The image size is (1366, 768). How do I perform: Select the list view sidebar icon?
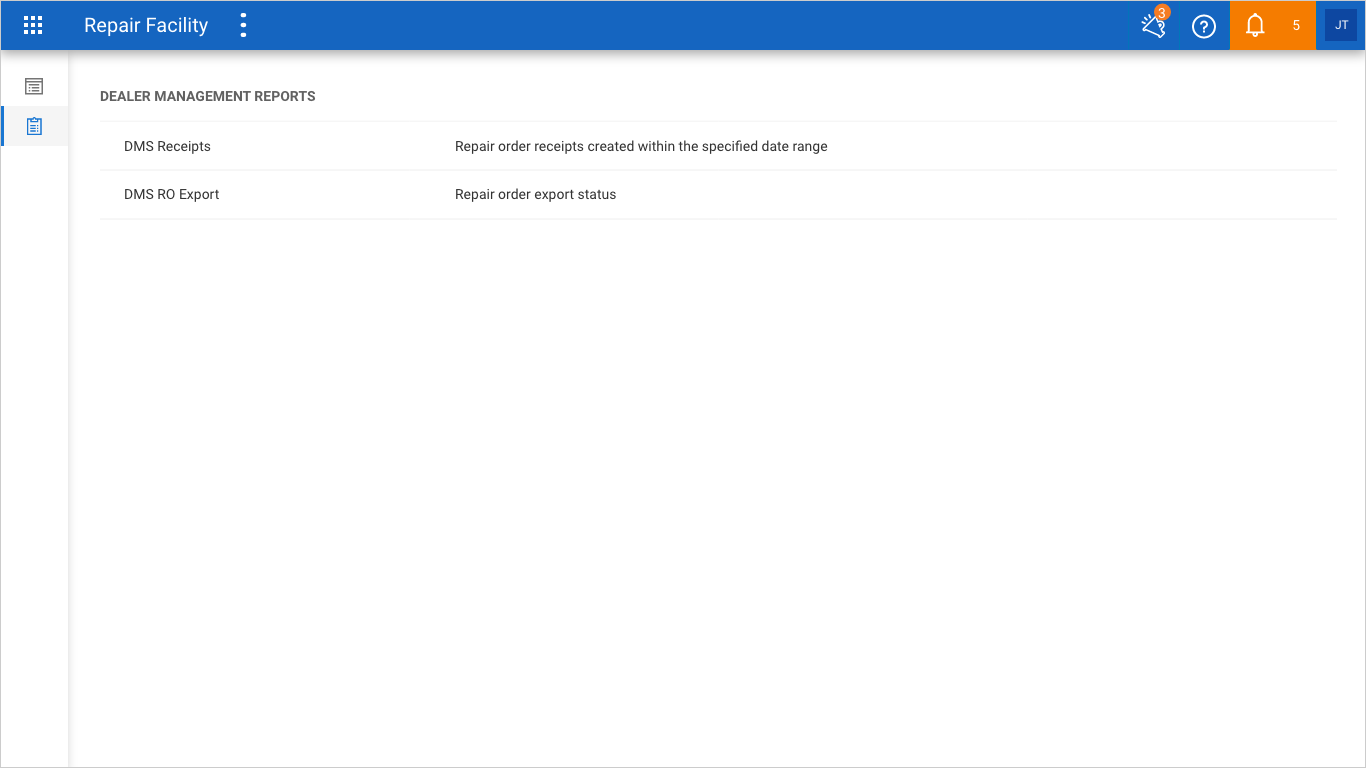coord(34,87)
